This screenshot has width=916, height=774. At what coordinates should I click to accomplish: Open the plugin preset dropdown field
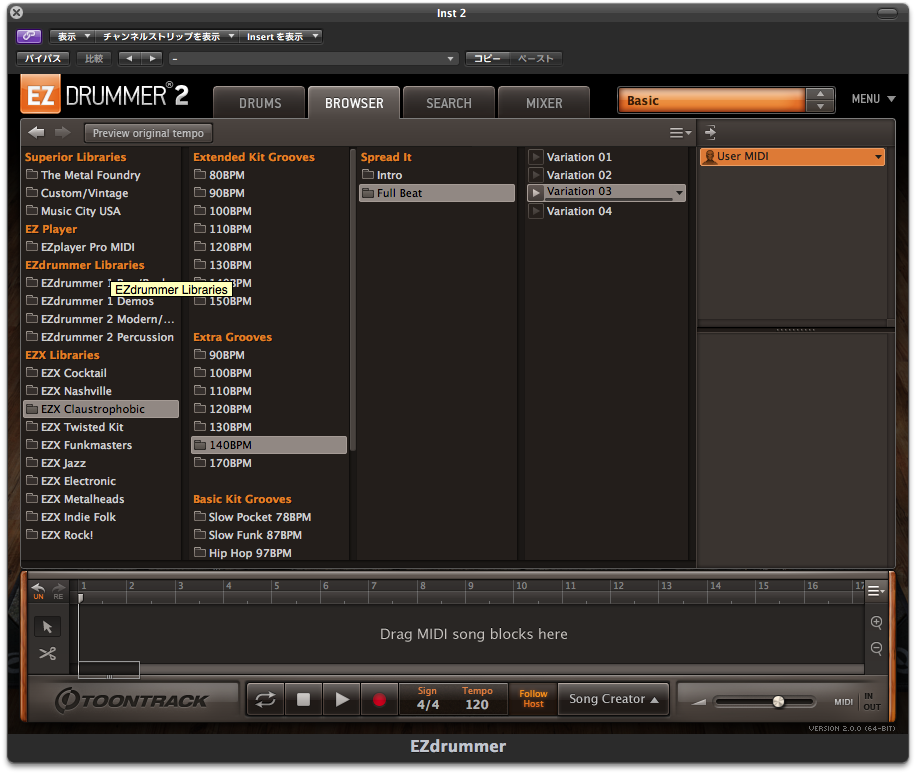313,58
